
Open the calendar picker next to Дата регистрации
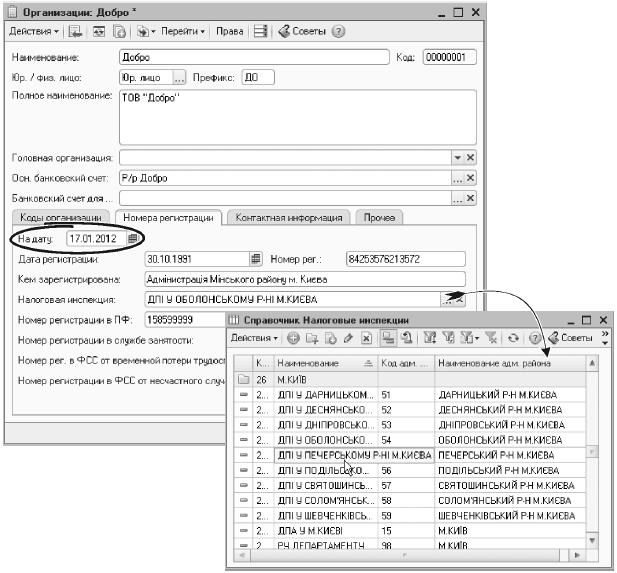point(255,260)
